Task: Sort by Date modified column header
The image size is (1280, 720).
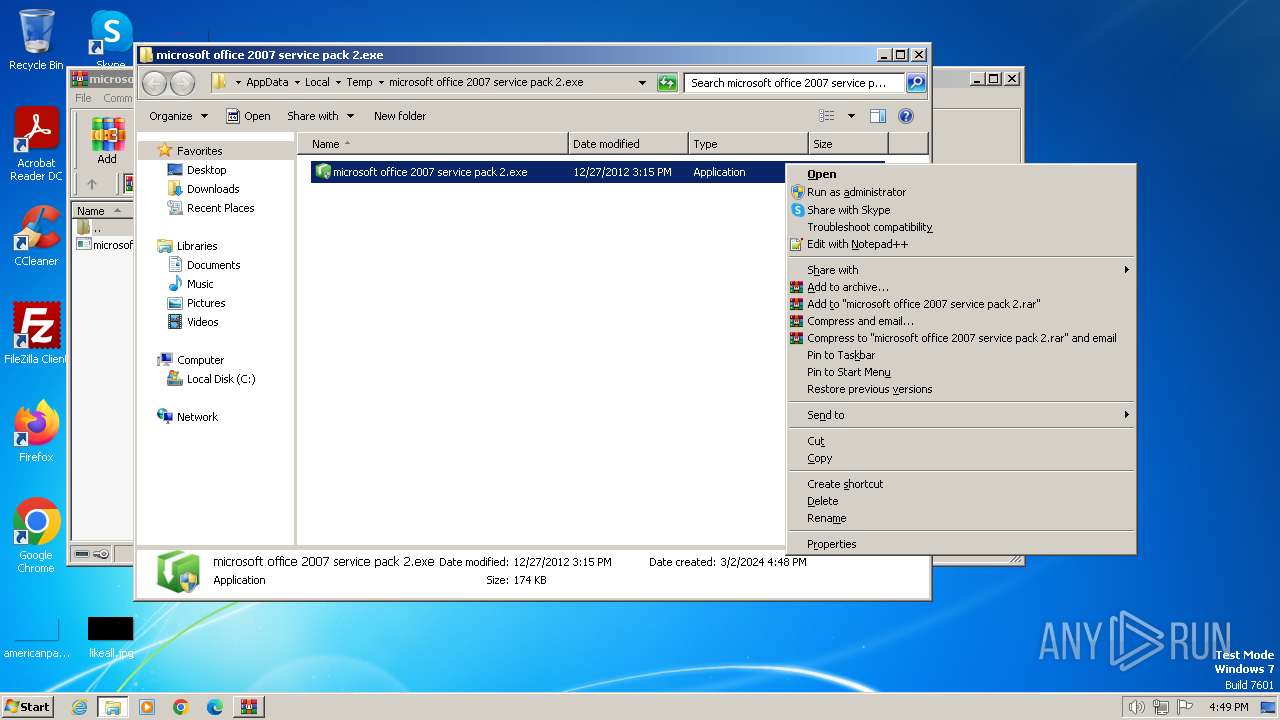Action: (x=628, y=144)
